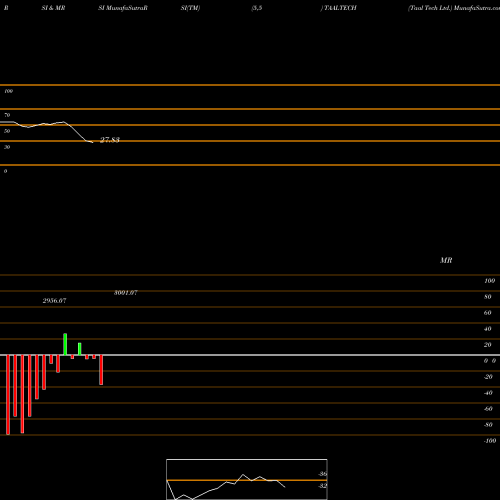Click the 32 label in mini chart
The width and height of the screenshot is (500, 500).
(323, 486)
